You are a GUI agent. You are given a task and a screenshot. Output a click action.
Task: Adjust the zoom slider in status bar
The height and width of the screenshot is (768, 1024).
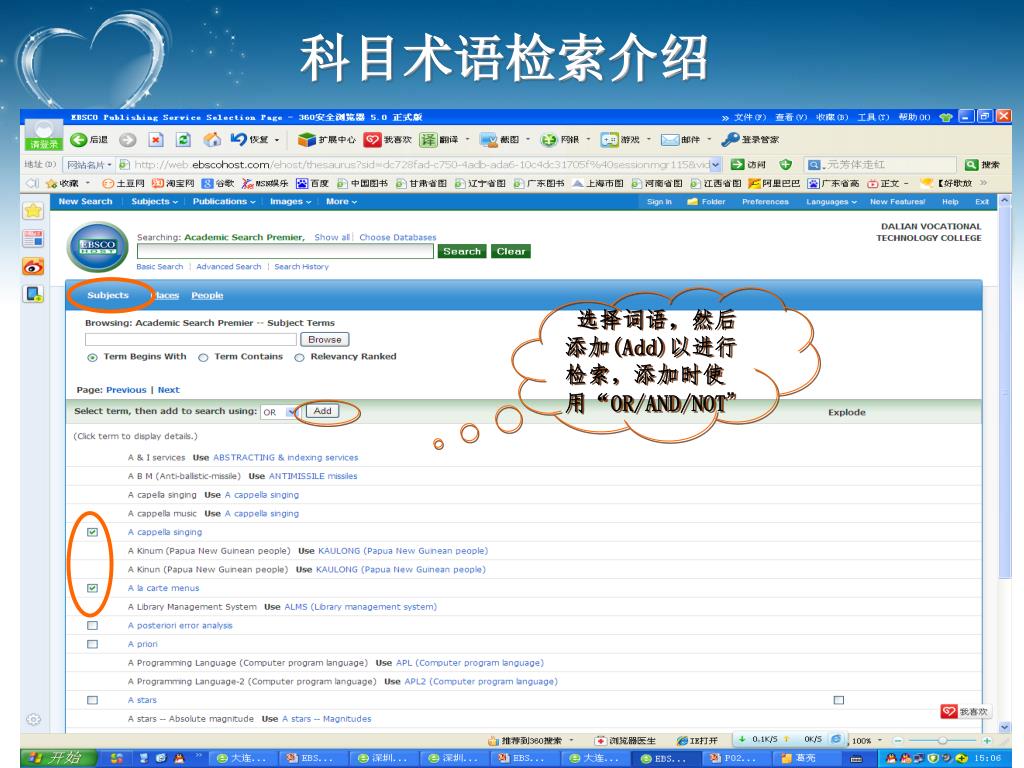coord(942,741)
